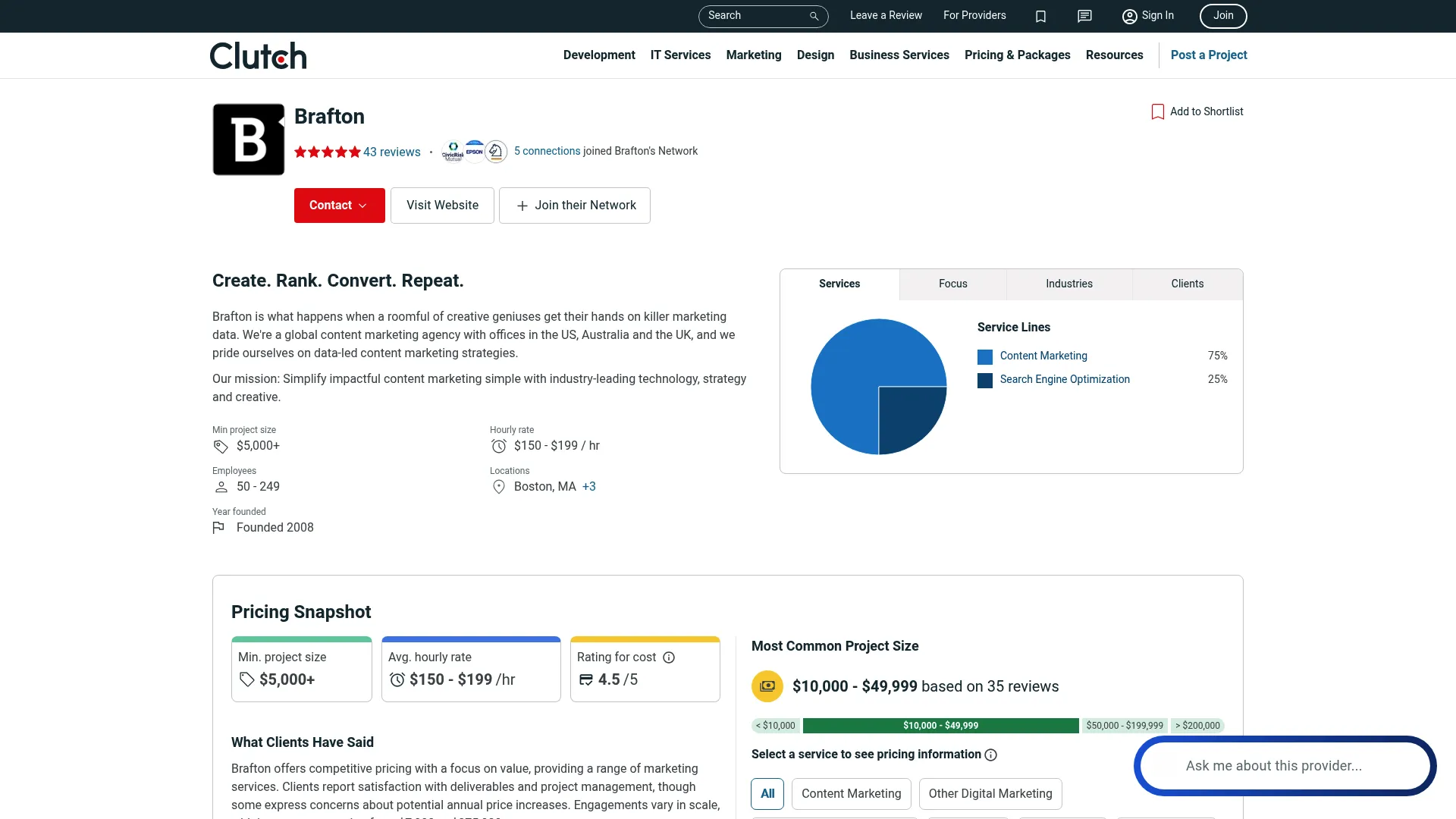Click the Ask me about this provider field

(x=1283, y=766)
